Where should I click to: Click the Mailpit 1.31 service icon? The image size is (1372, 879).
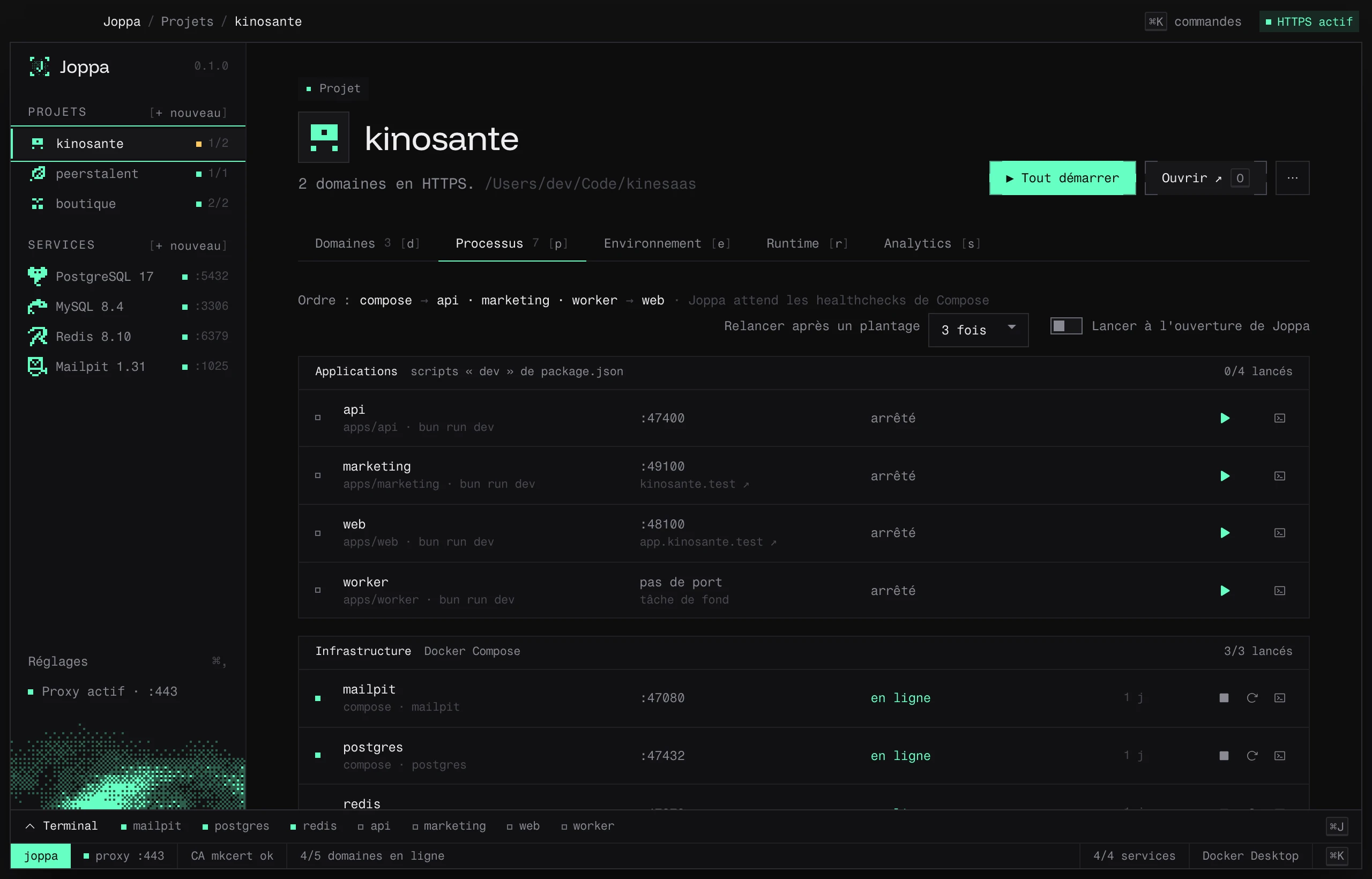point(38,367)
